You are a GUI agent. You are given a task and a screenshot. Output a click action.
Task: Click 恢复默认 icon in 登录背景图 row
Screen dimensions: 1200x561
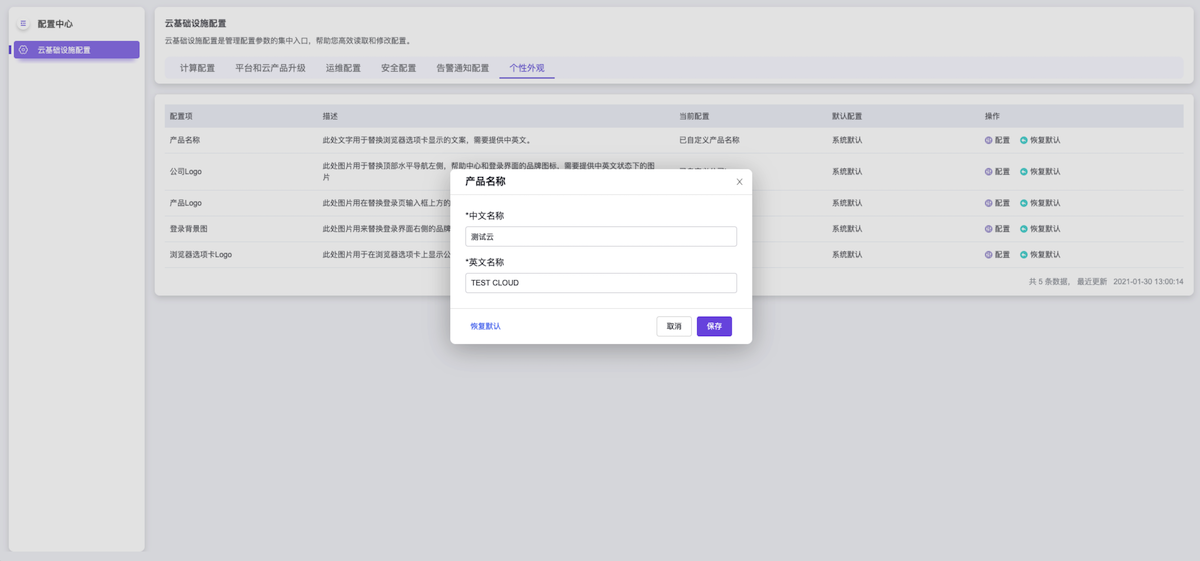1024,229
